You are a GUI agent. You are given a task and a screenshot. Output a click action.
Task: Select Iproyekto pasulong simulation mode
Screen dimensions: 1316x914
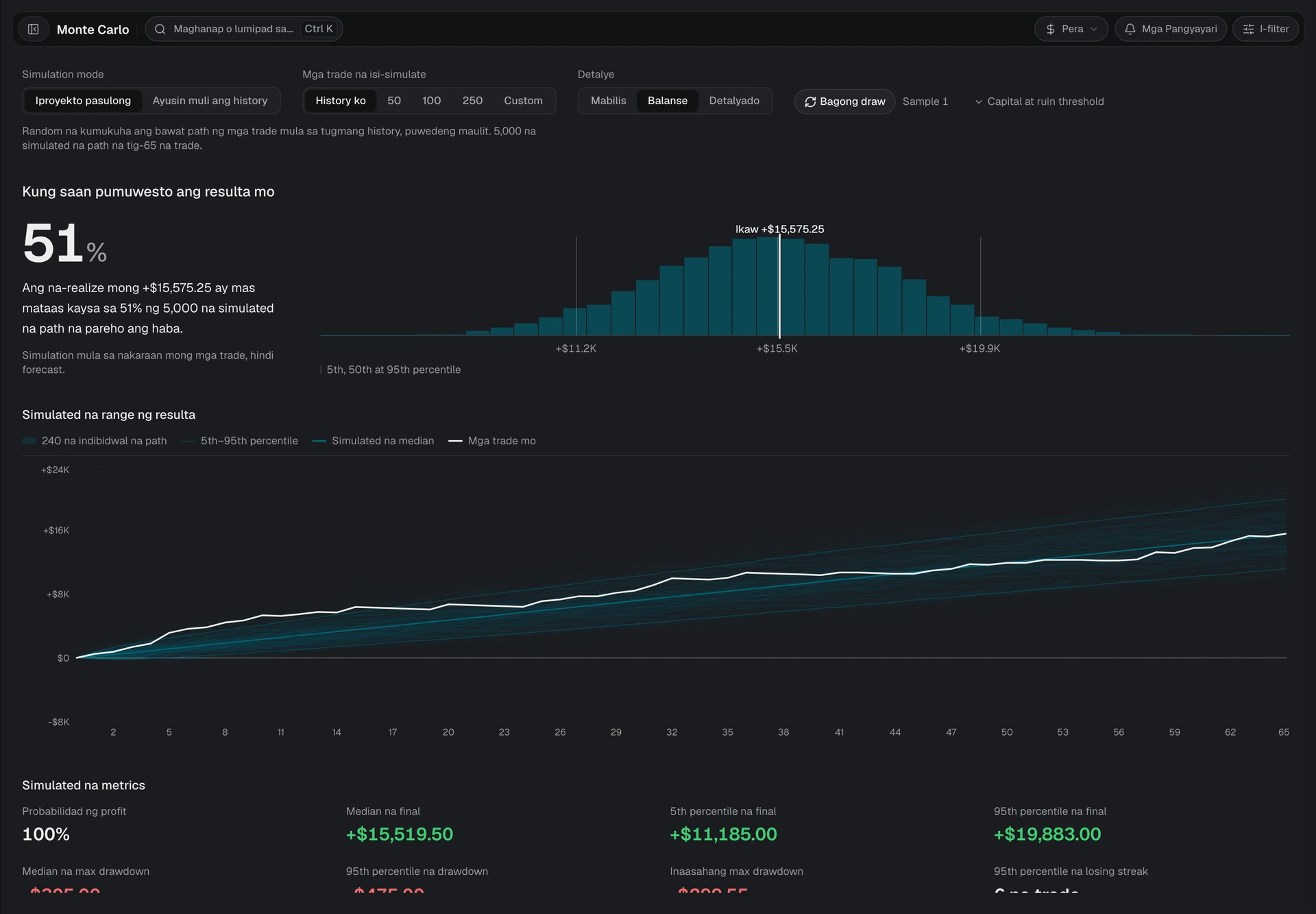[83, 101]
